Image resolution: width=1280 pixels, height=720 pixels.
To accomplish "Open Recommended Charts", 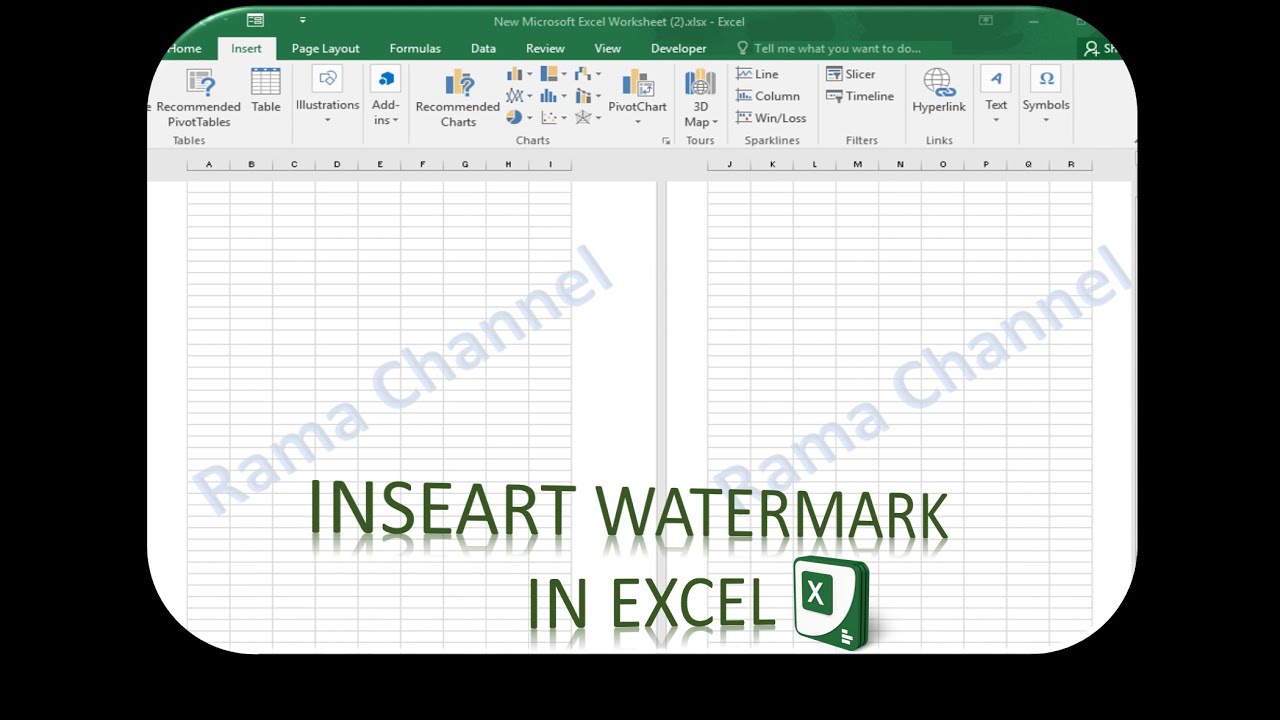I will pos(458,98).
